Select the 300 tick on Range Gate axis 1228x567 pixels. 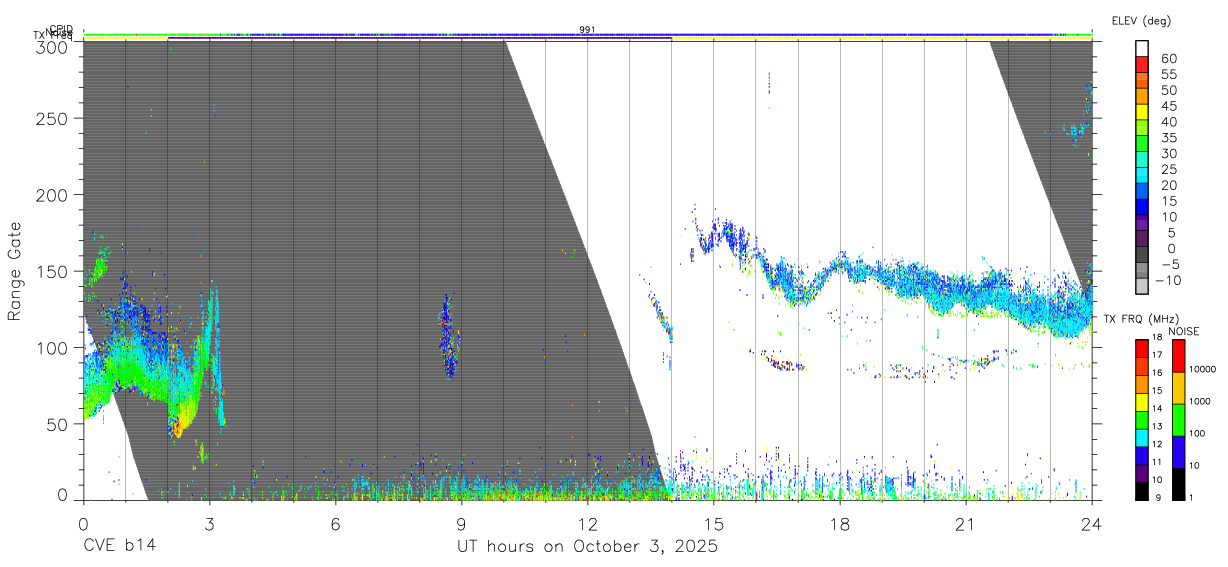53,46
